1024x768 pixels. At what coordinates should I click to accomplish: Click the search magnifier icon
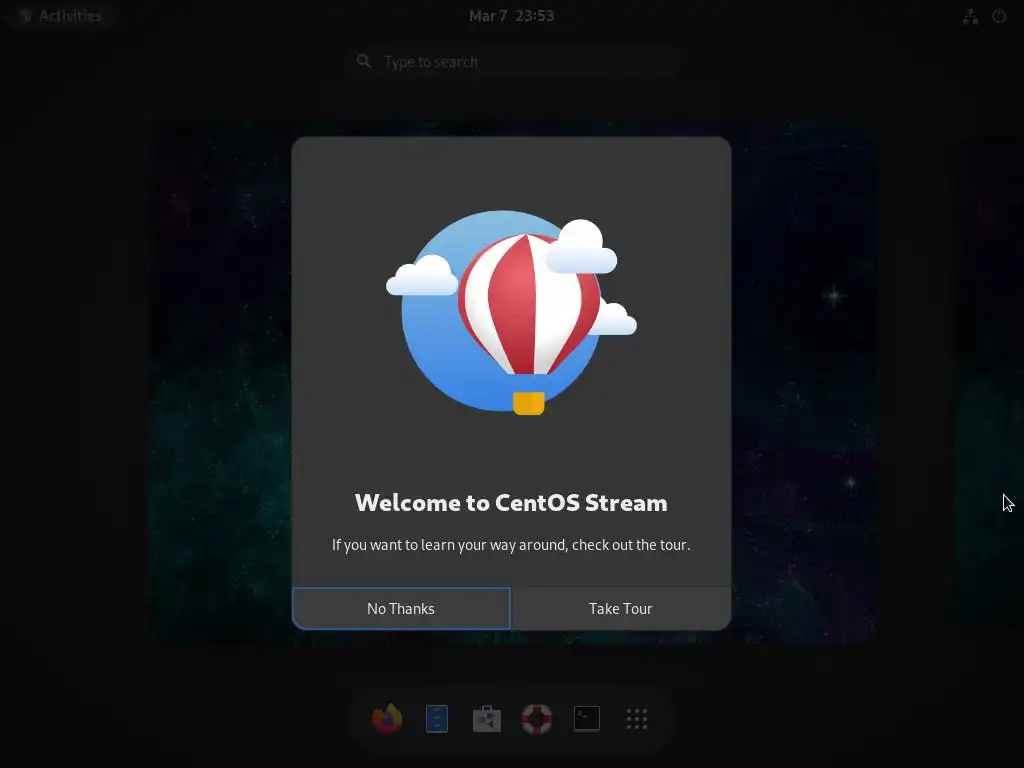[x=364, y=61]
